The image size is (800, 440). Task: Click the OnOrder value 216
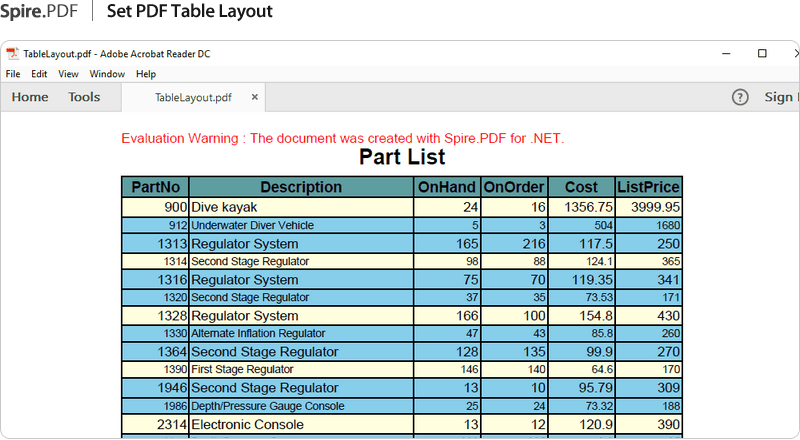tap(534, 243)
